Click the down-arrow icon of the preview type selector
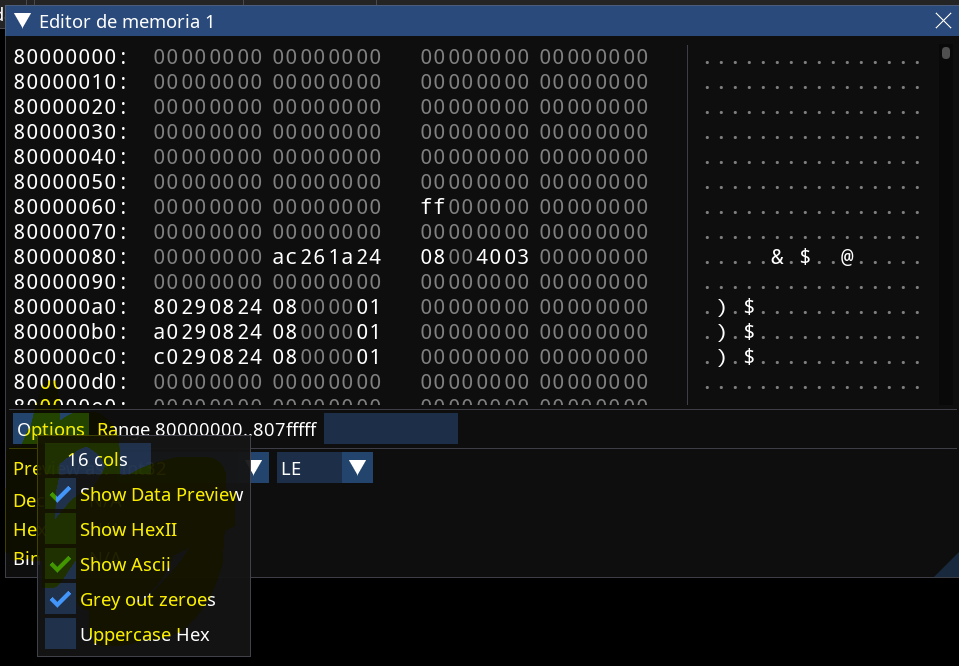The image size is (959, 666). [x=255, y=467]
